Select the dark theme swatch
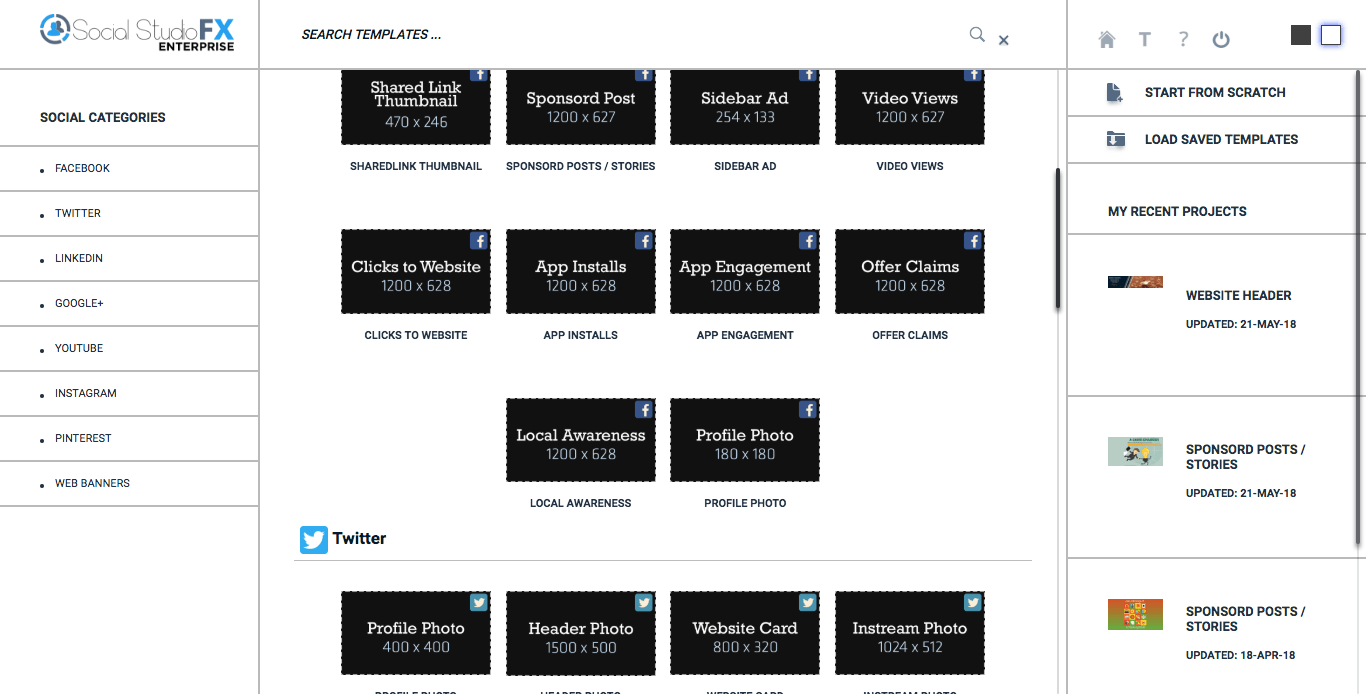 (1301, 35)
